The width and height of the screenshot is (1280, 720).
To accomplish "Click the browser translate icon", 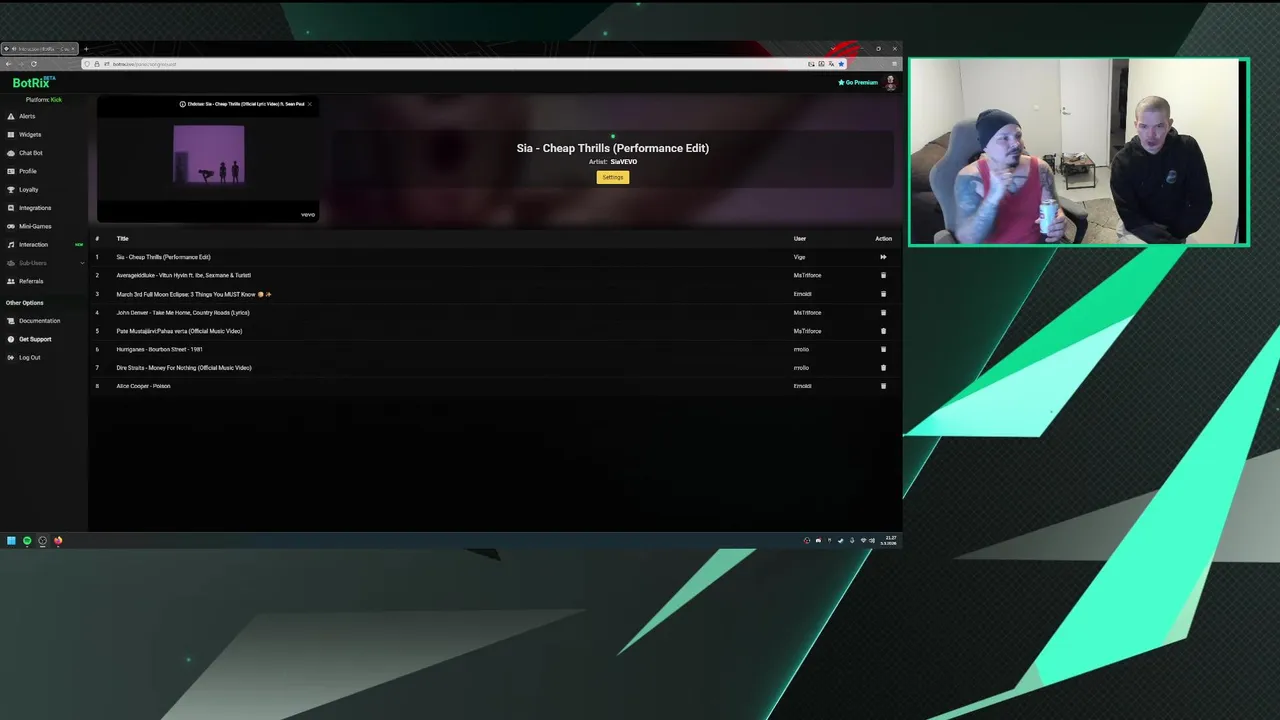I will pyautogui.click(x=831, y=64).
